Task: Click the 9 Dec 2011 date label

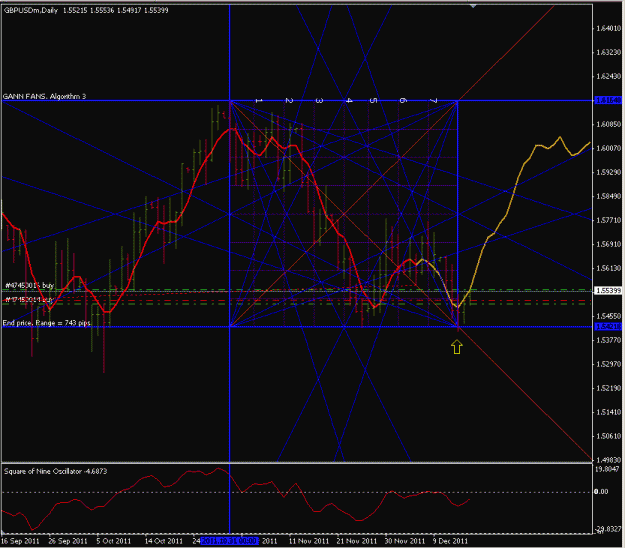Action: (x=450, y=541)
